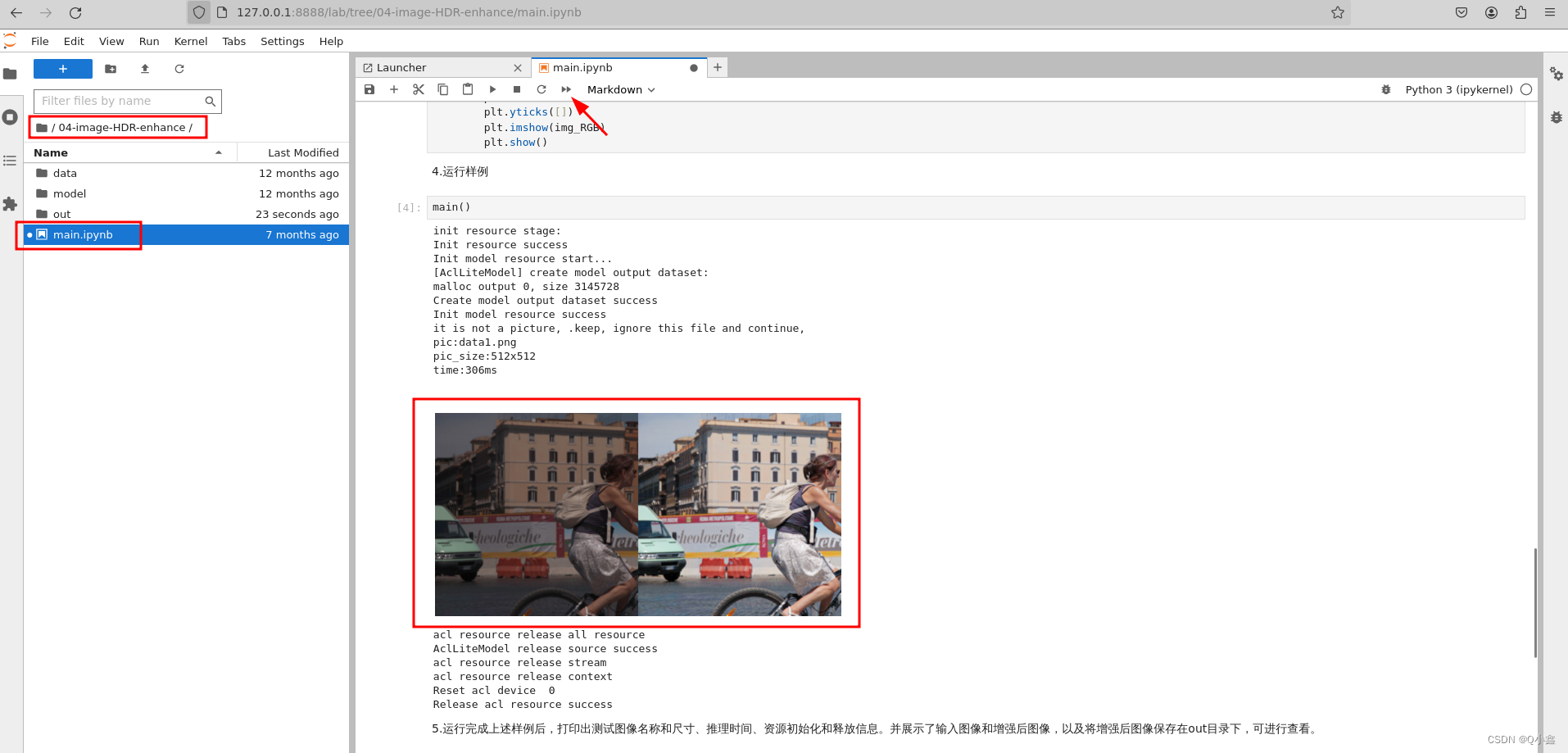
Task: Reload the browser page
Action: pos(75,12)
